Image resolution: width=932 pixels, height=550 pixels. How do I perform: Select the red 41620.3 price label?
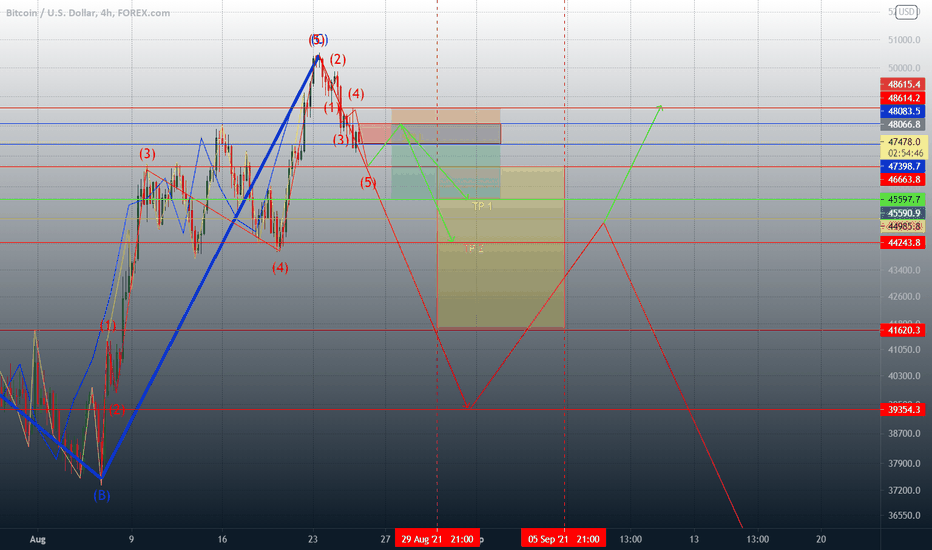coord(903,330)
